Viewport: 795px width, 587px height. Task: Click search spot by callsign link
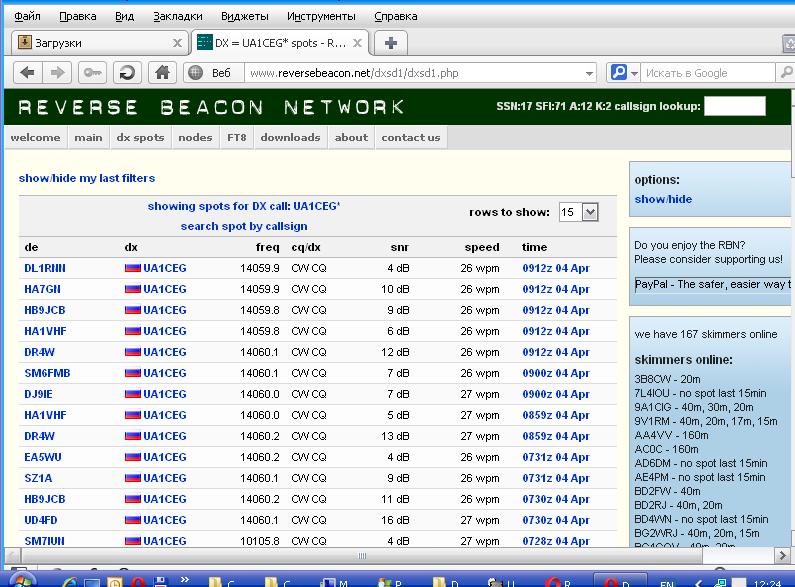244,226
